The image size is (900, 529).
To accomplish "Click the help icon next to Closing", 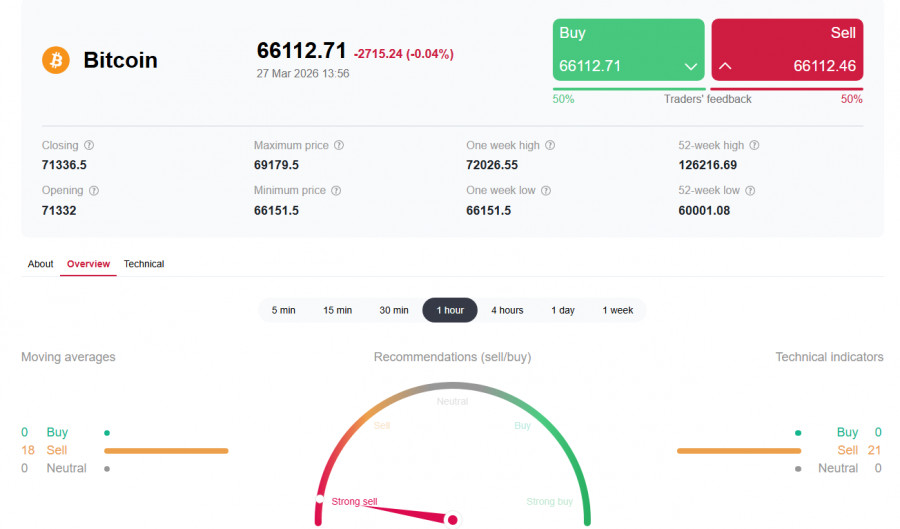I will coord(89,145).
